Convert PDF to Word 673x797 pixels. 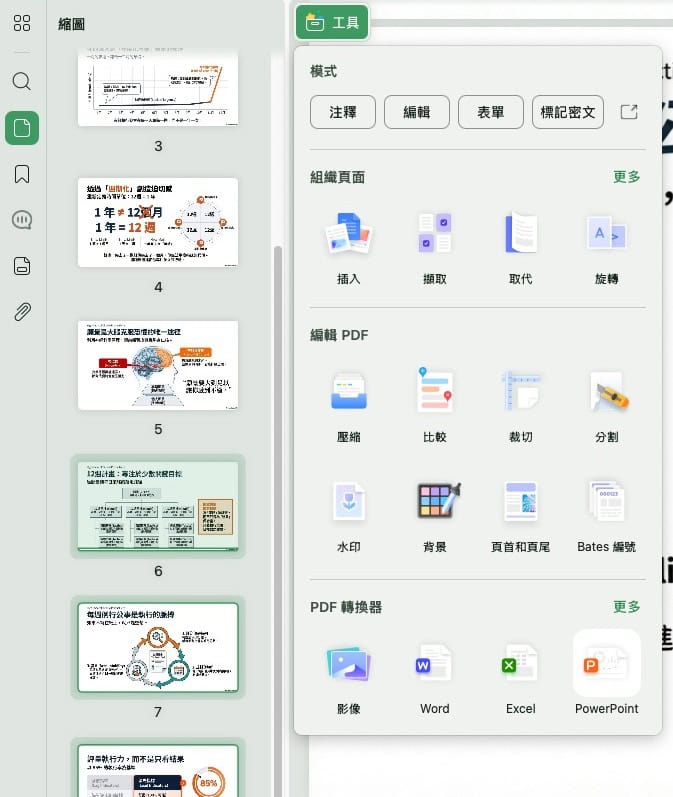[x=435, y=678]
